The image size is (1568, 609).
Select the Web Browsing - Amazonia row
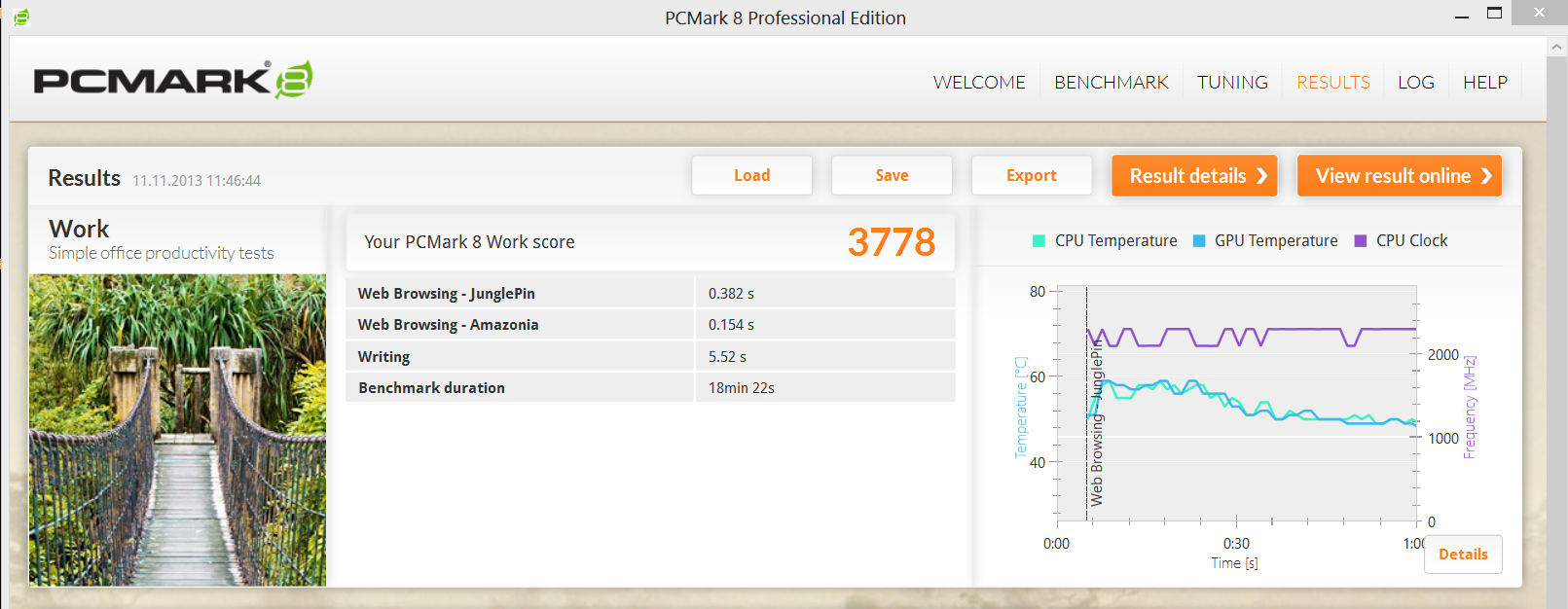point(650,324)
